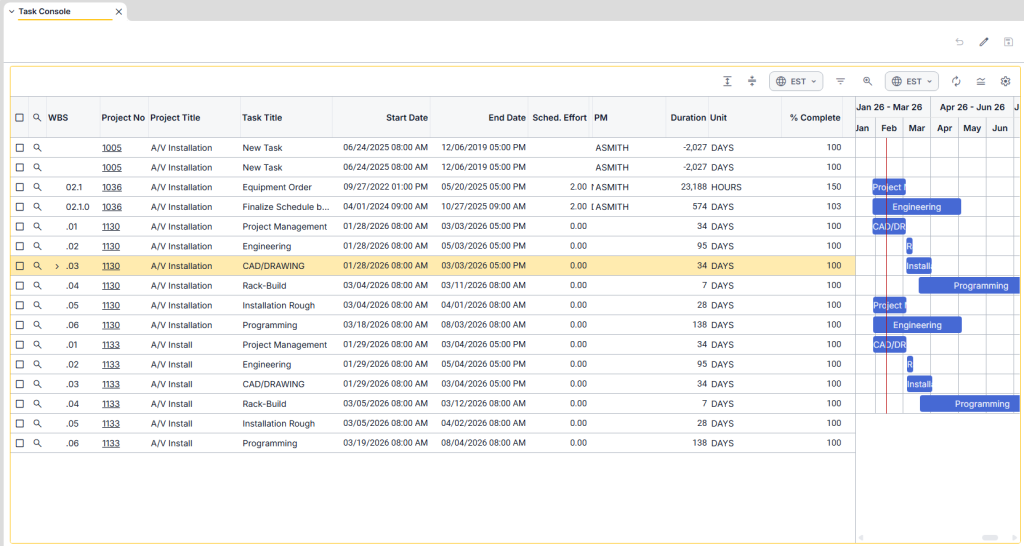The height and width of the screenshot is (546, 1024).
Task: Click the filter icon in grid toolbar
Action: (x=841, y=81)
